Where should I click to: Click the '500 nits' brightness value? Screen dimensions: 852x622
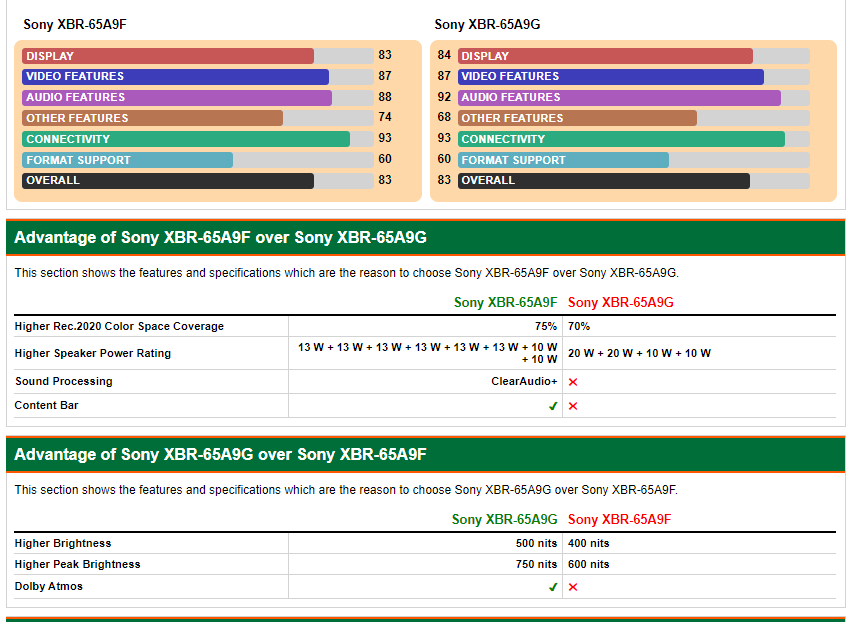tap(536, 543)
